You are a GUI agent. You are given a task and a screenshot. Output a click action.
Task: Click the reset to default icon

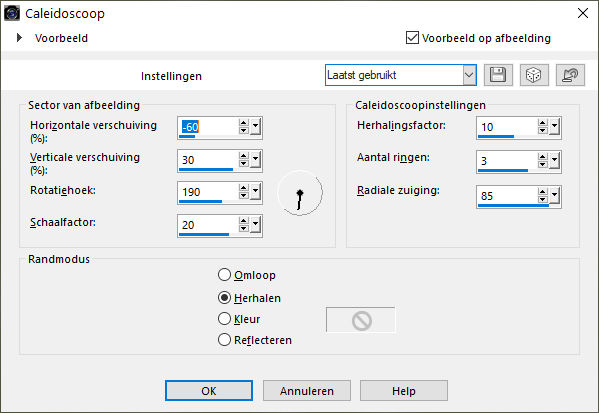570,75
